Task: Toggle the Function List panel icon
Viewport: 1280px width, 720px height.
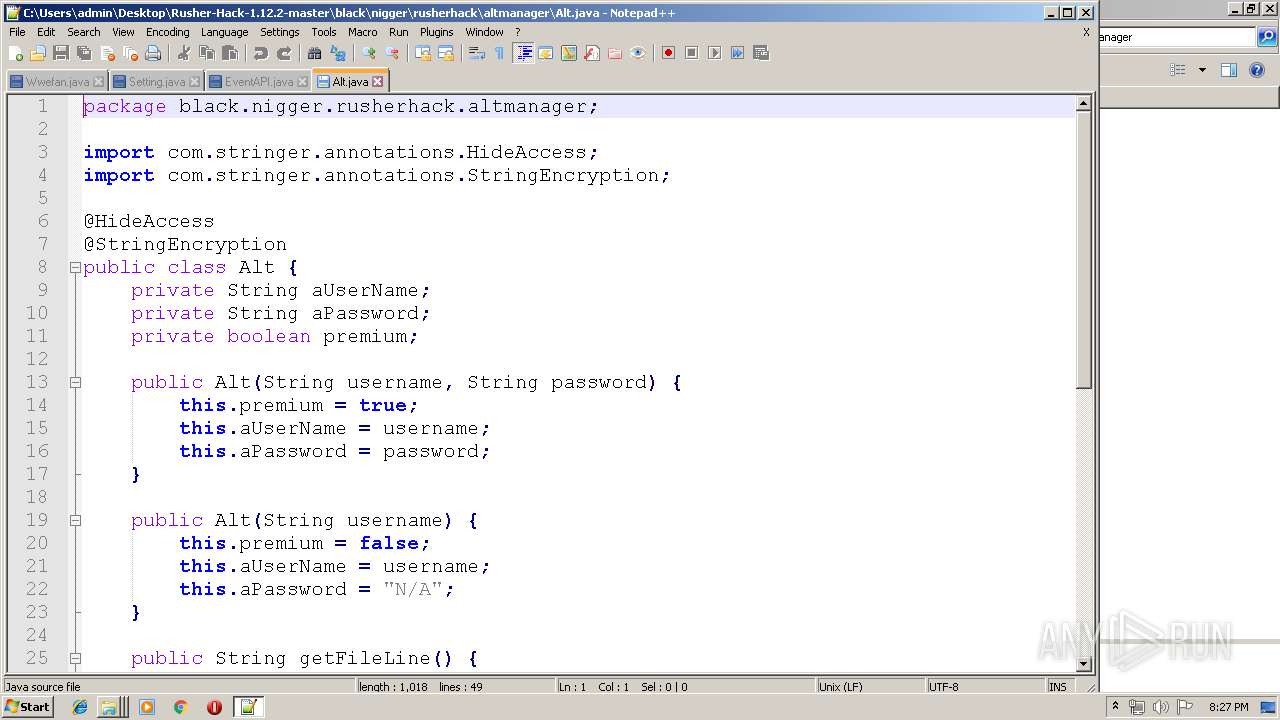Action: 592,53
